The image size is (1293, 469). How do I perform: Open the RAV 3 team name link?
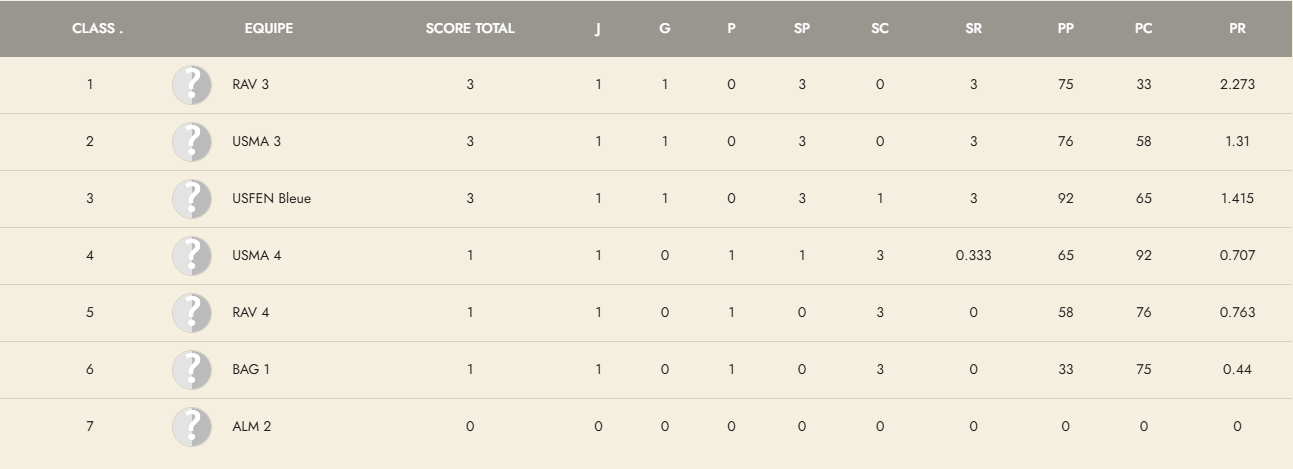pyautogui.click(x=250, y=85)
